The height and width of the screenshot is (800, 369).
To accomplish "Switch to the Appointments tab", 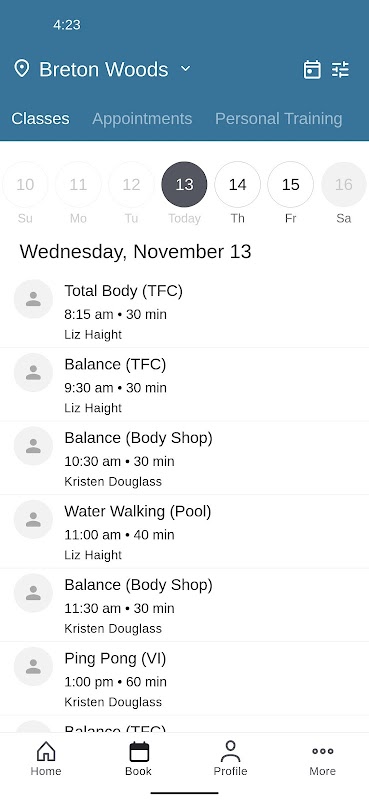I will coord(142,118).
